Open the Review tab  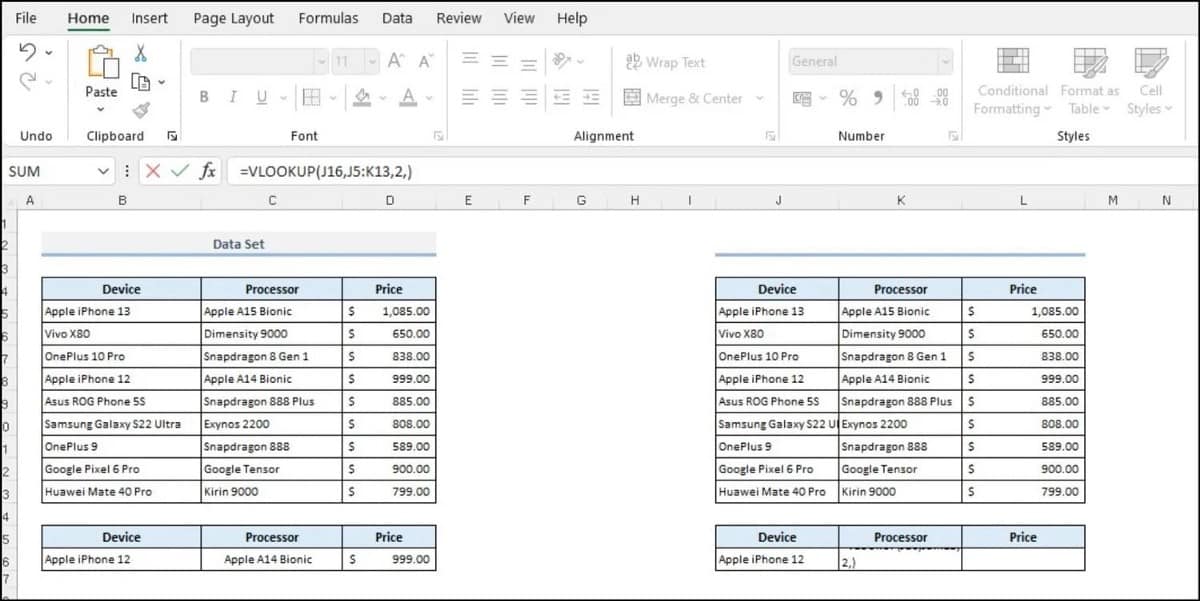[x=458, y=17]
